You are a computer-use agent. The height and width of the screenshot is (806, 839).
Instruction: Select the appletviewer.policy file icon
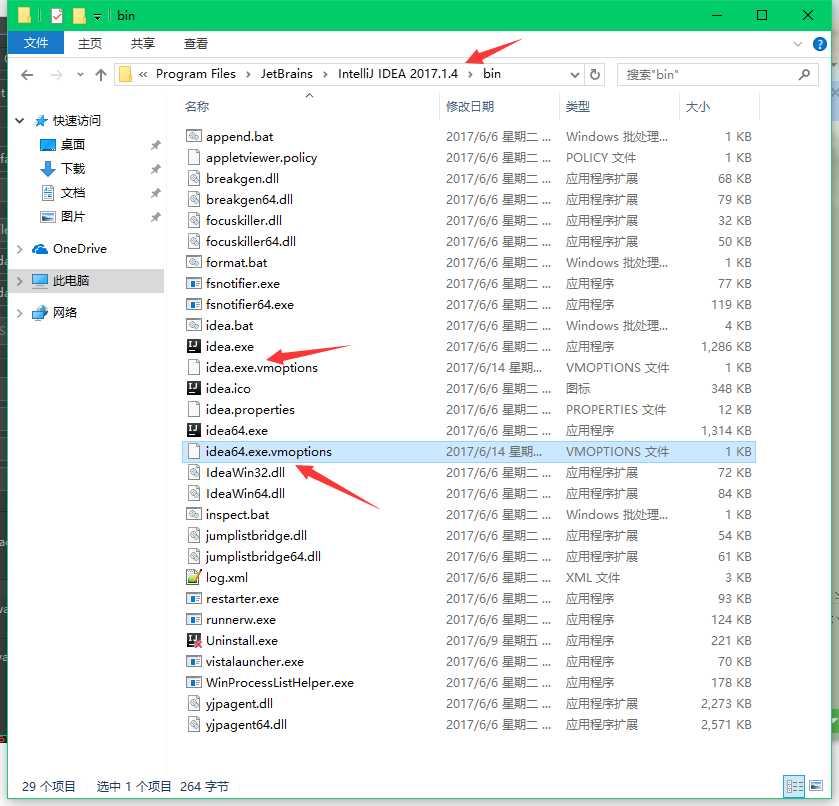coord(194,157)
